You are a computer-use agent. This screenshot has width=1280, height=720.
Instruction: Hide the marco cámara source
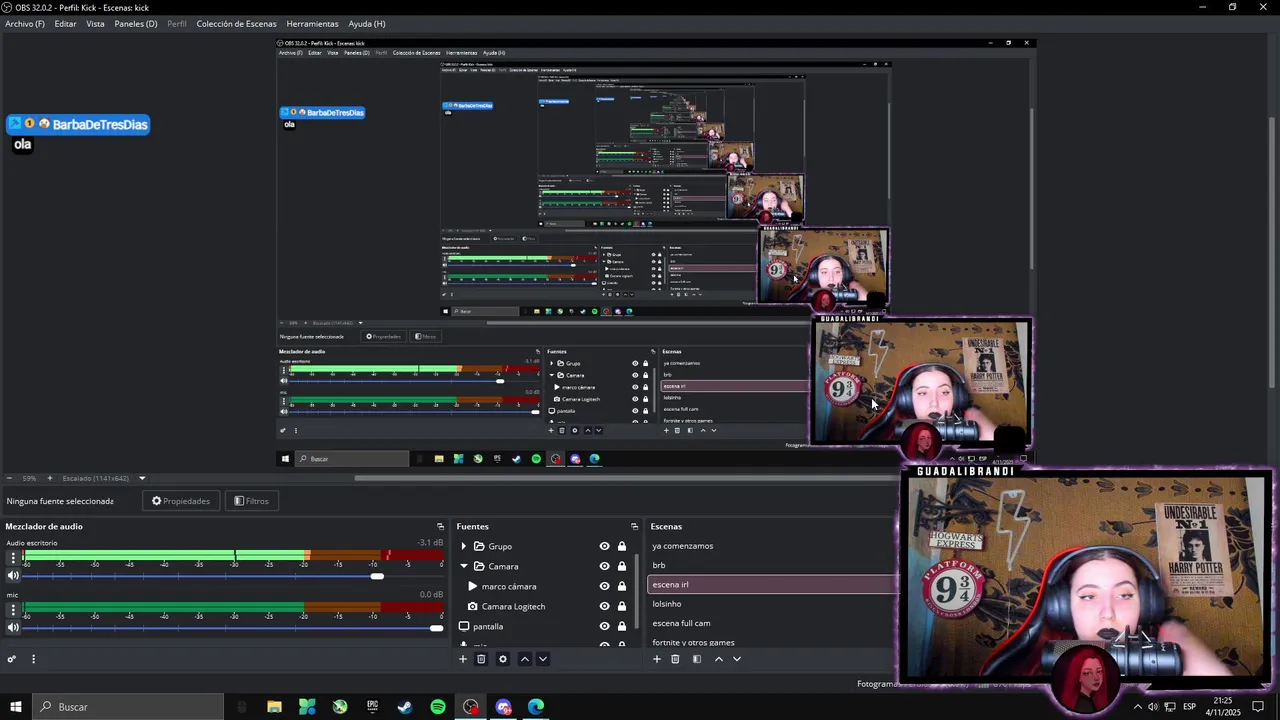click(x=604, y=586)
